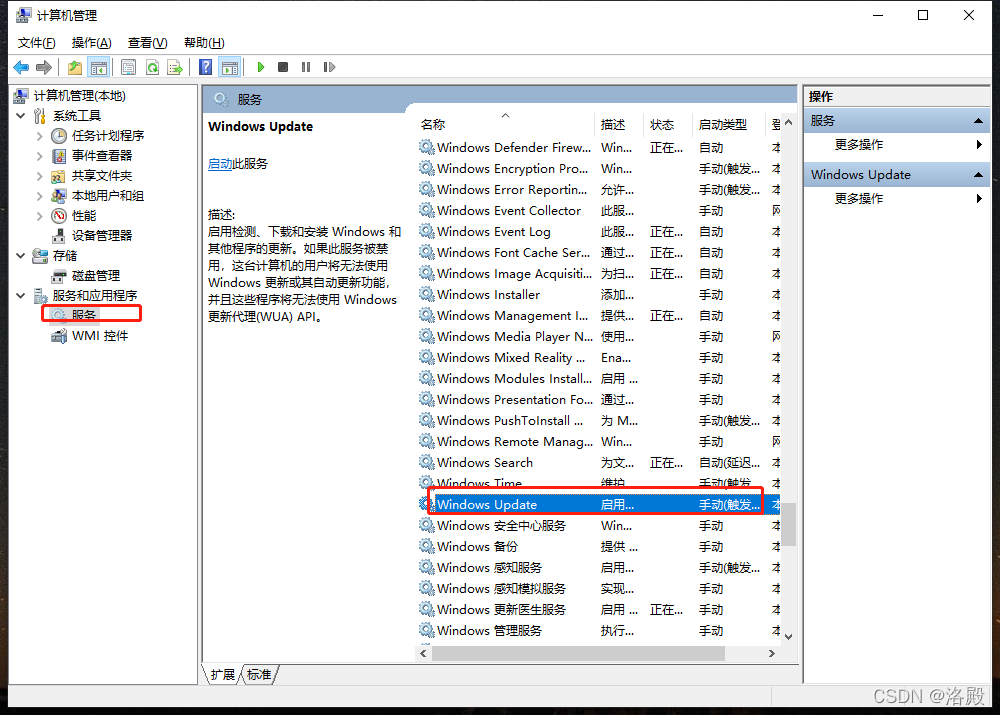This screenshot has width=1000, height=715.
Task: Expand the 性能 tree node
Action: 40,216
